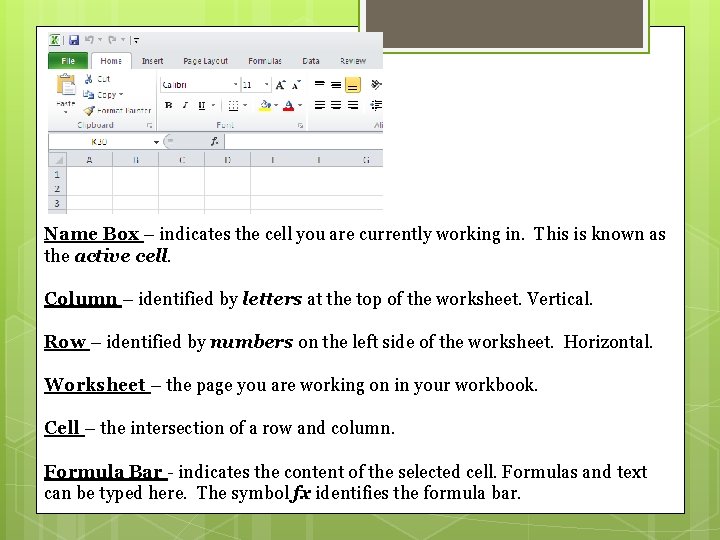Image resolution: width=720 pixels, height=540 pixels.
Task: Set Middle Align for cell text
Action: click(336, 84)
